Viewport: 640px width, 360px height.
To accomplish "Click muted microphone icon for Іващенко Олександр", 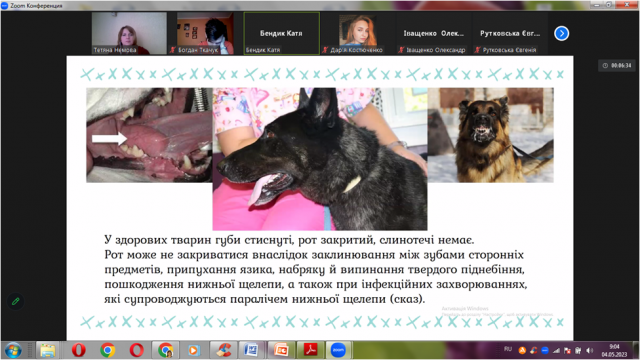I will [x=401, y=50].
